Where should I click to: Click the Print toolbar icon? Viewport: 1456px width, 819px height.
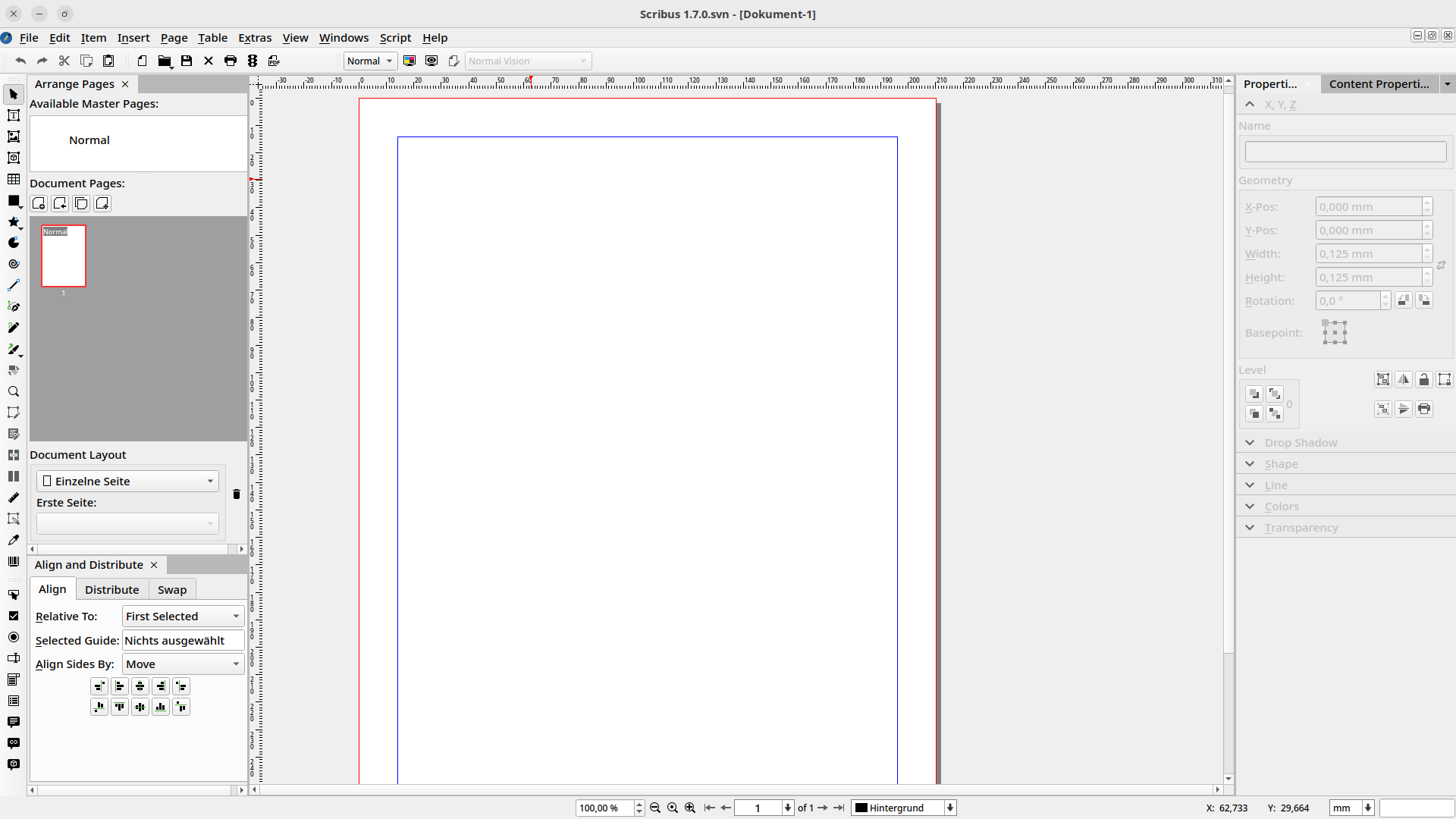click(x=231, y=61)
